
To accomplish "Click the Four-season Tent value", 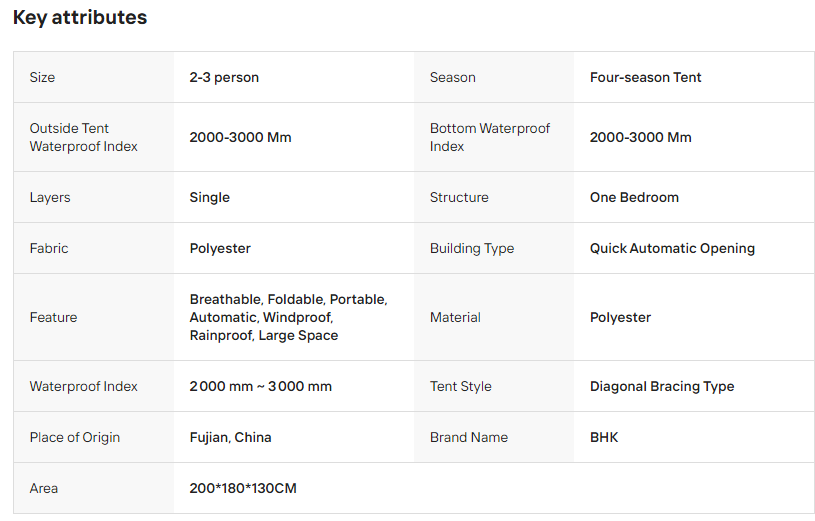I will tap(646, 77).
